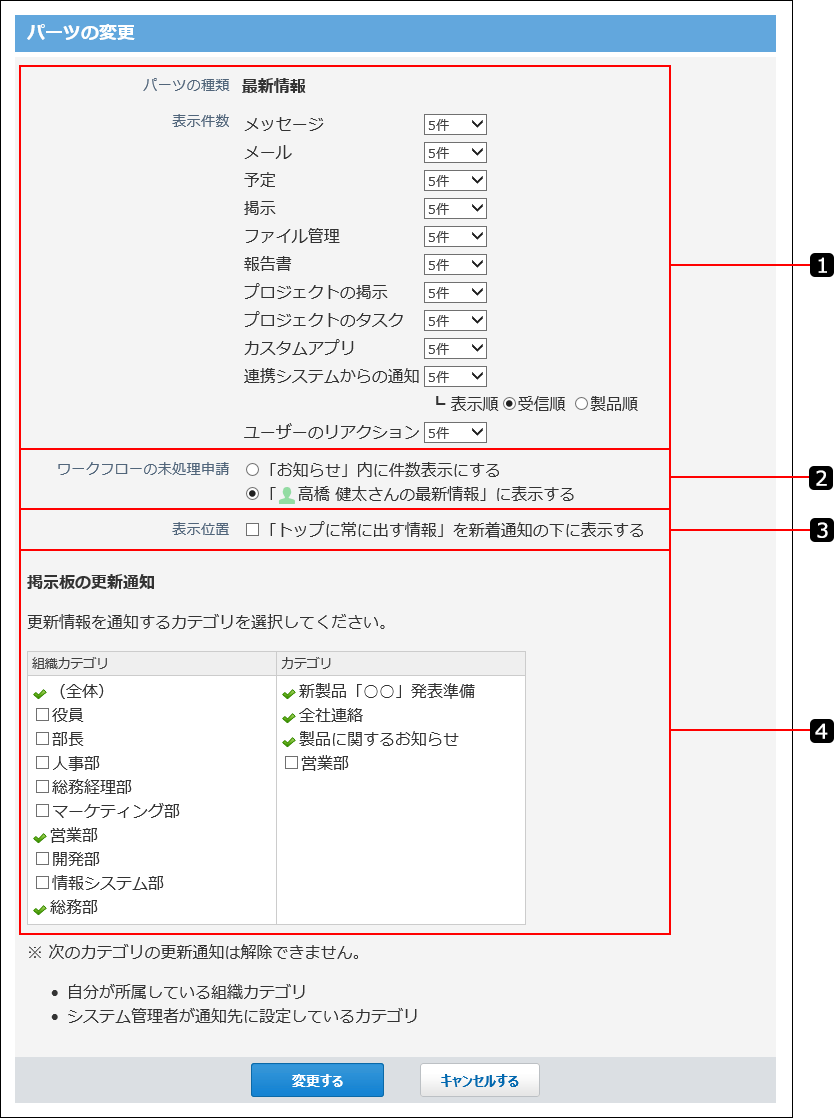The height and width of the screenshot is (1118, 834).
Task: Click the パーツの変更 title
Action: [x=81, y=33]
